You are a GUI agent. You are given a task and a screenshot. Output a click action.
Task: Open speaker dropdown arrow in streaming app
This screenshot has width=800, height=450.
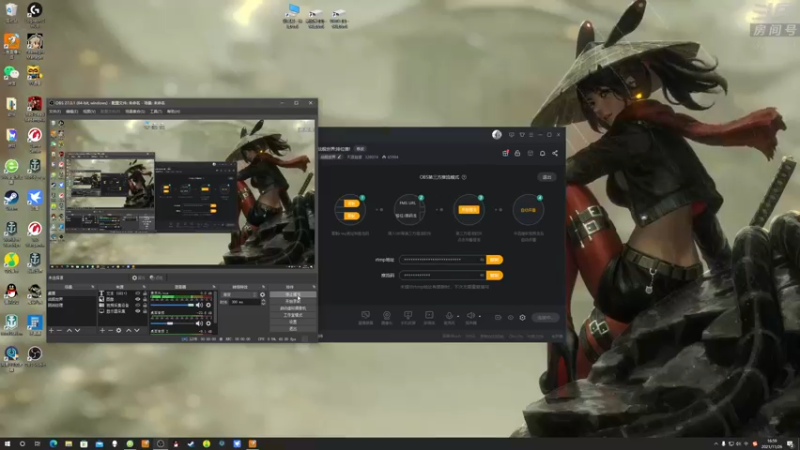coord(480,316)
